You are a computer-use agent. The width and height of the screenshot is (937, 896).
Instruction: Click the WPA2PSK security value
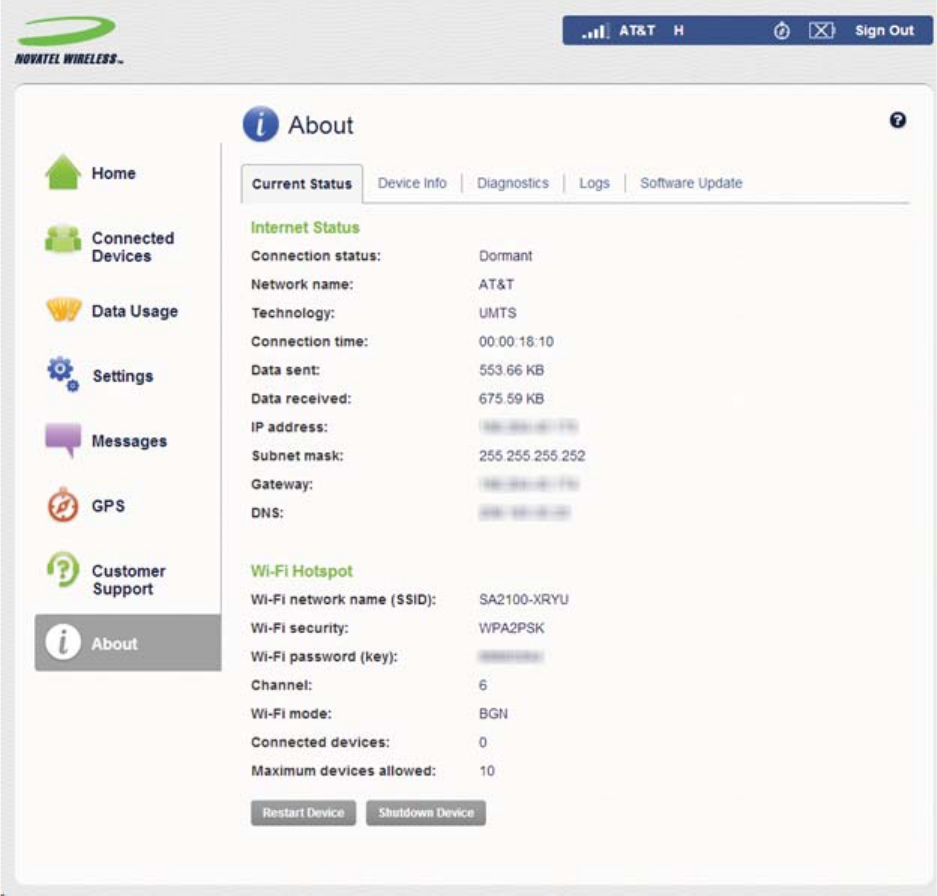pos(512,628)
